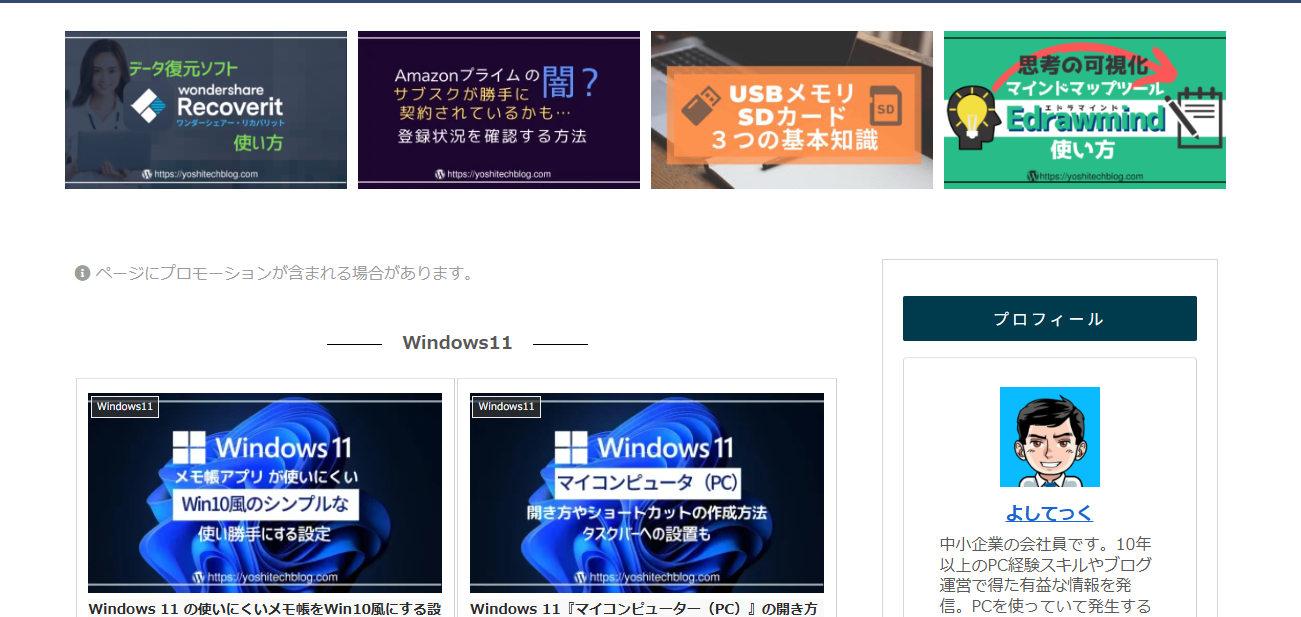
Task: Click the Windows logo on the マイコンピュータ thumbnail
Action: click(x=571, y=446)
